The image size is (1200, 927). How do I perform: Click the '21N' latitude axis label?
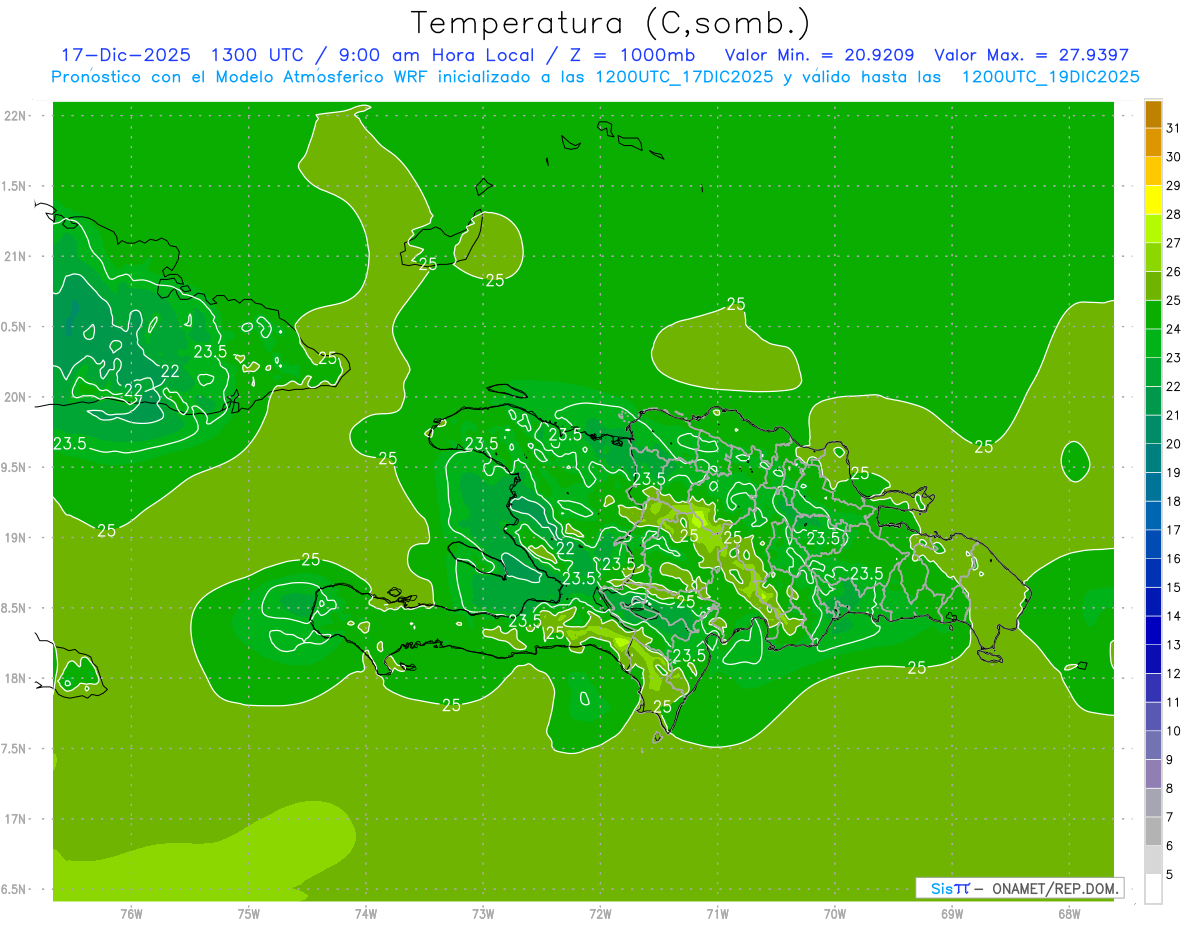16,256
